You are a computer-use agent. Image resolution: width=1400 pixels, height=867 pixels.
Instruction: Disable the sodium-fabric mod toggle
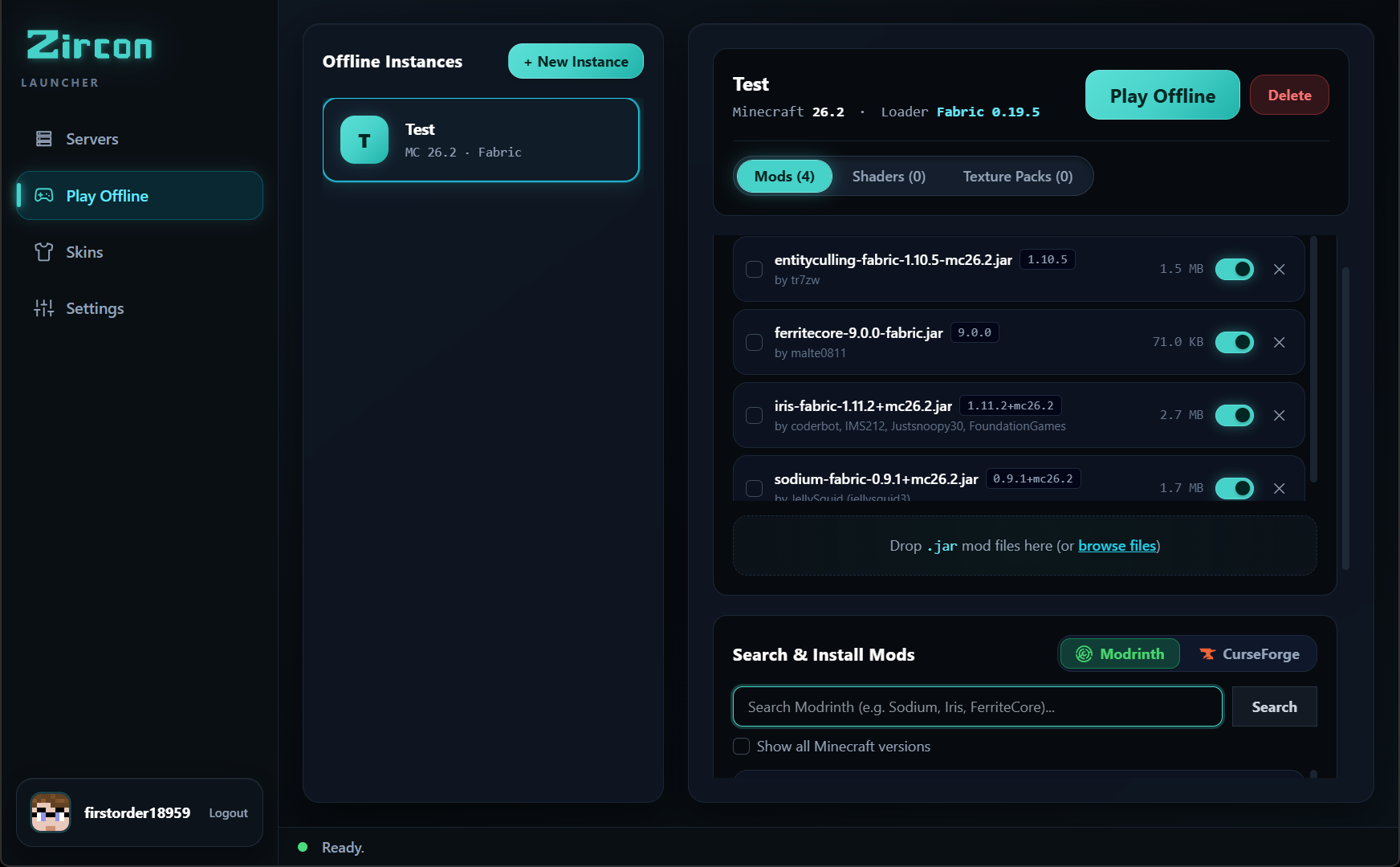pyautogui.click(x=1235, y=488)
